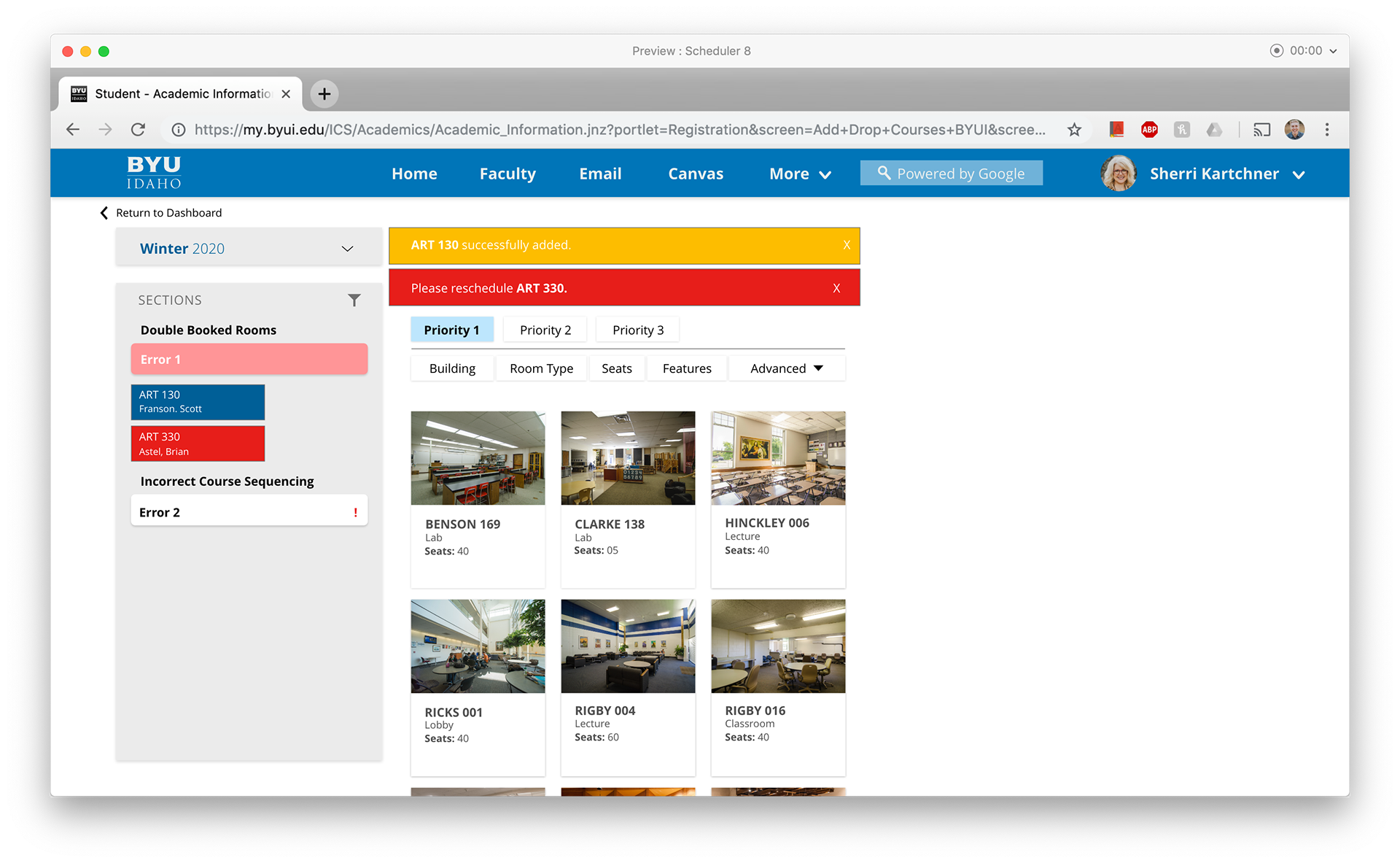Open a new browser tab
Viewport: 1400px width, 863px height.
click(324, 94)
